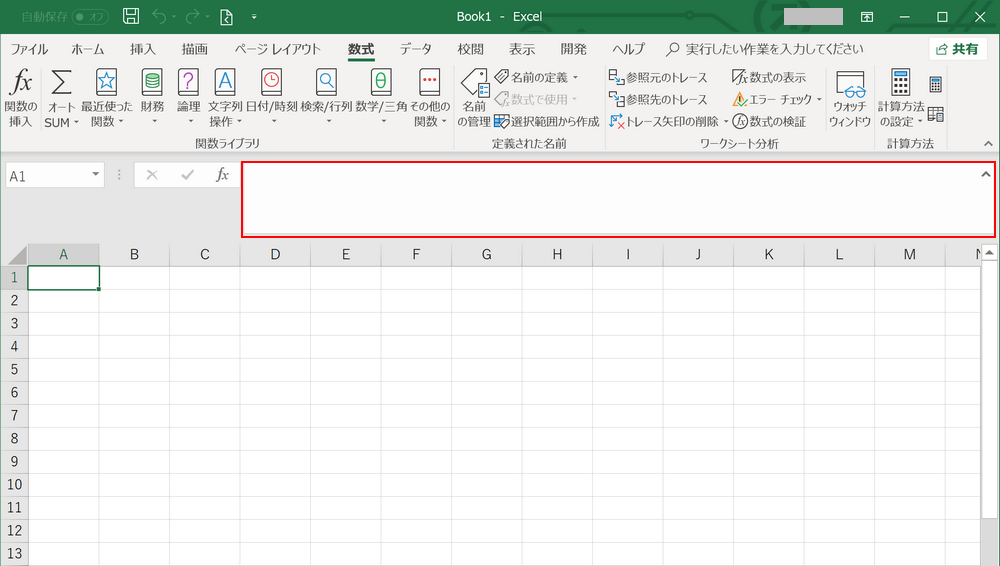Select column D header
Image resolution: width=1000 pixels, height=566 pixels.
[275, 254]
